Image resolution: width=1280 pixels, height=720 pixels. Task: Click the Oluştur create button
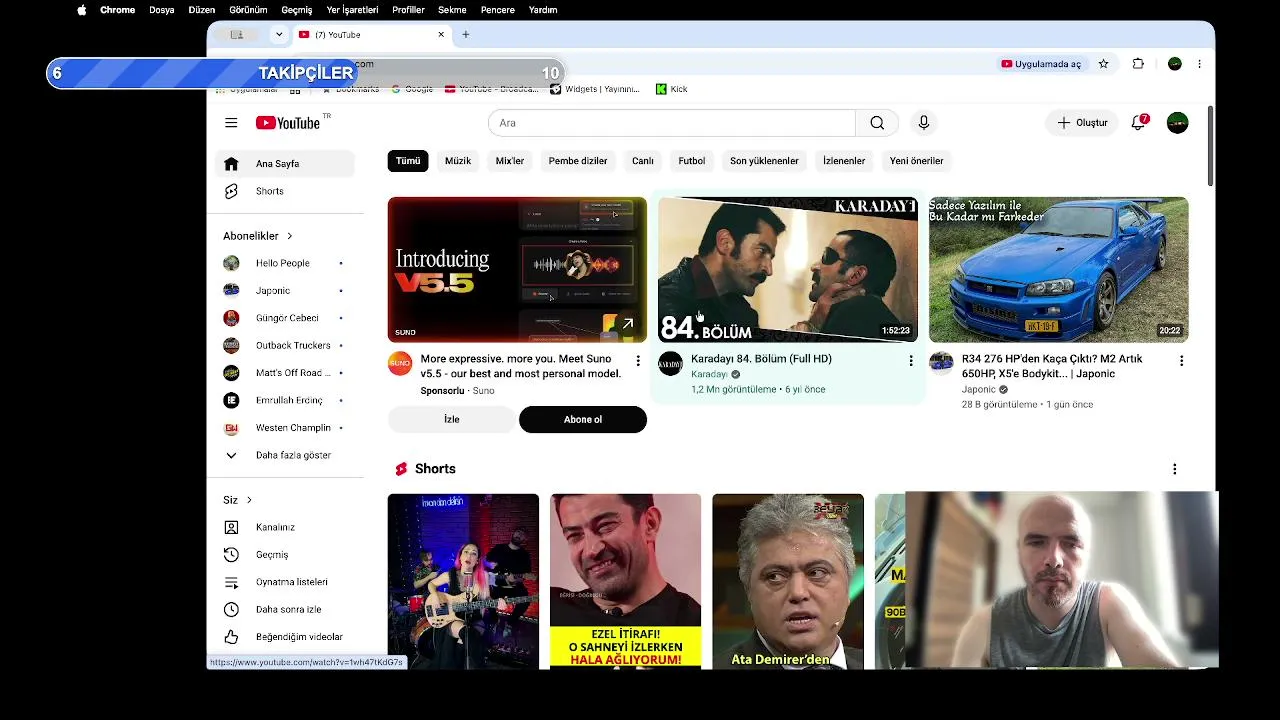point(1083,123)
